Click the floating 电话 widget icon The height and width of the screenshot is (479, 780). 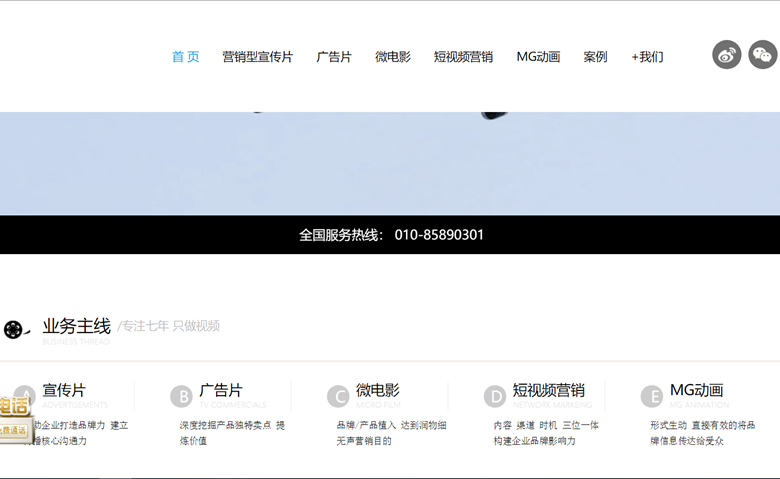13,416
